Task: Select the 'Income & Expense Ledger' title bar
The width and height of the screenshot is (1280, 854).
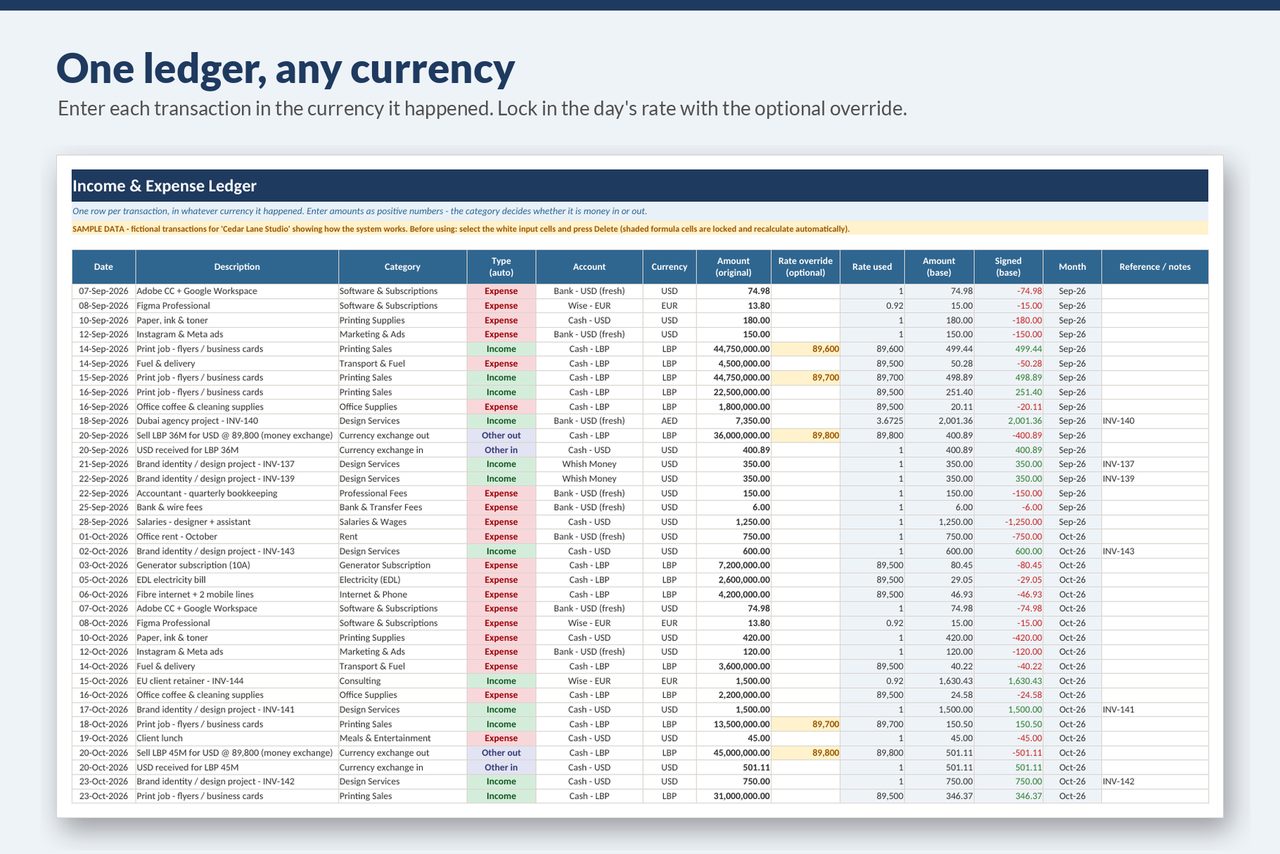Action: click(640, 186)
